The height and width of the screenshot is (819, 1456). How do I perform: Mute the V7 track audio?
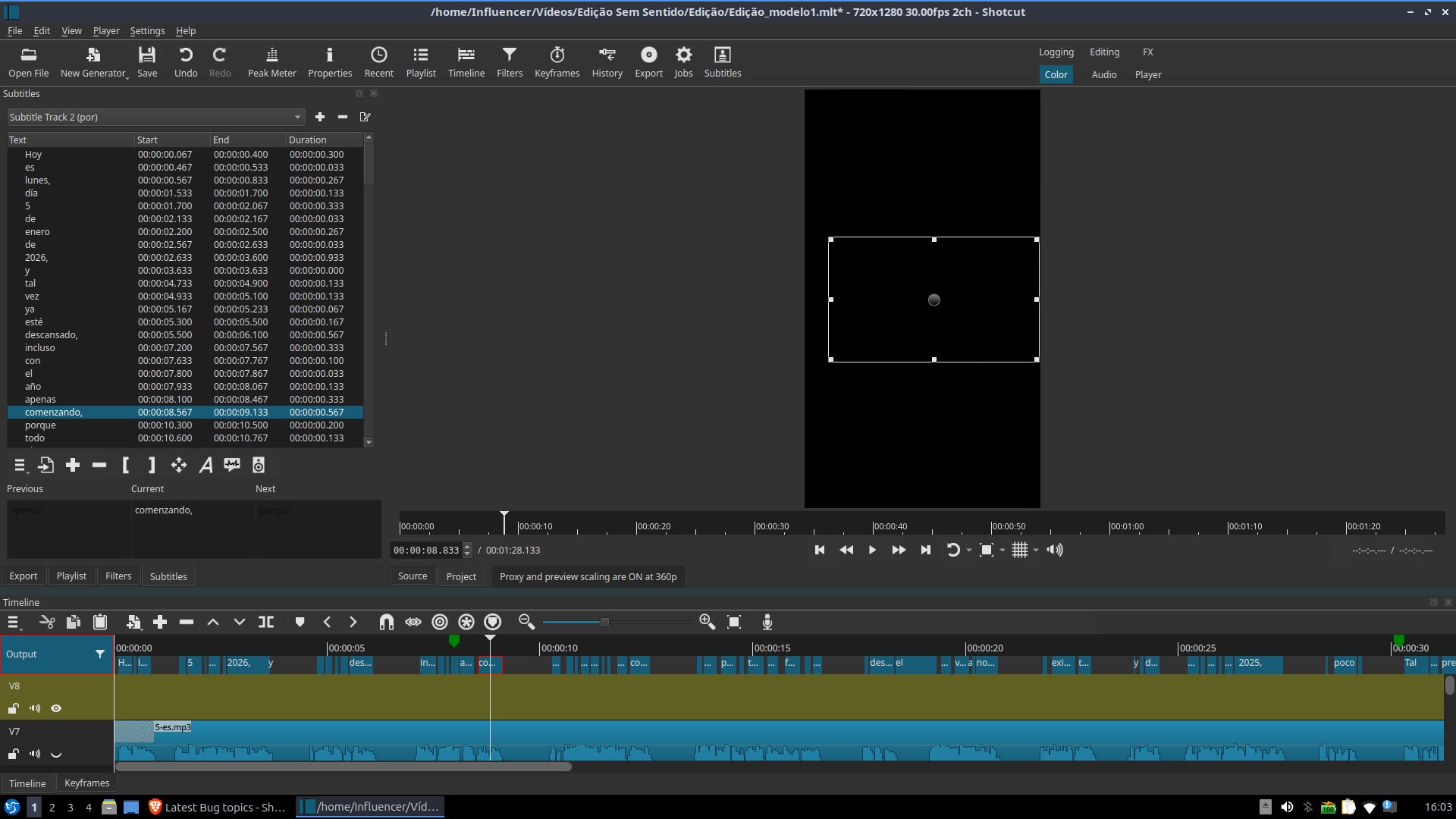pos(35,754)
